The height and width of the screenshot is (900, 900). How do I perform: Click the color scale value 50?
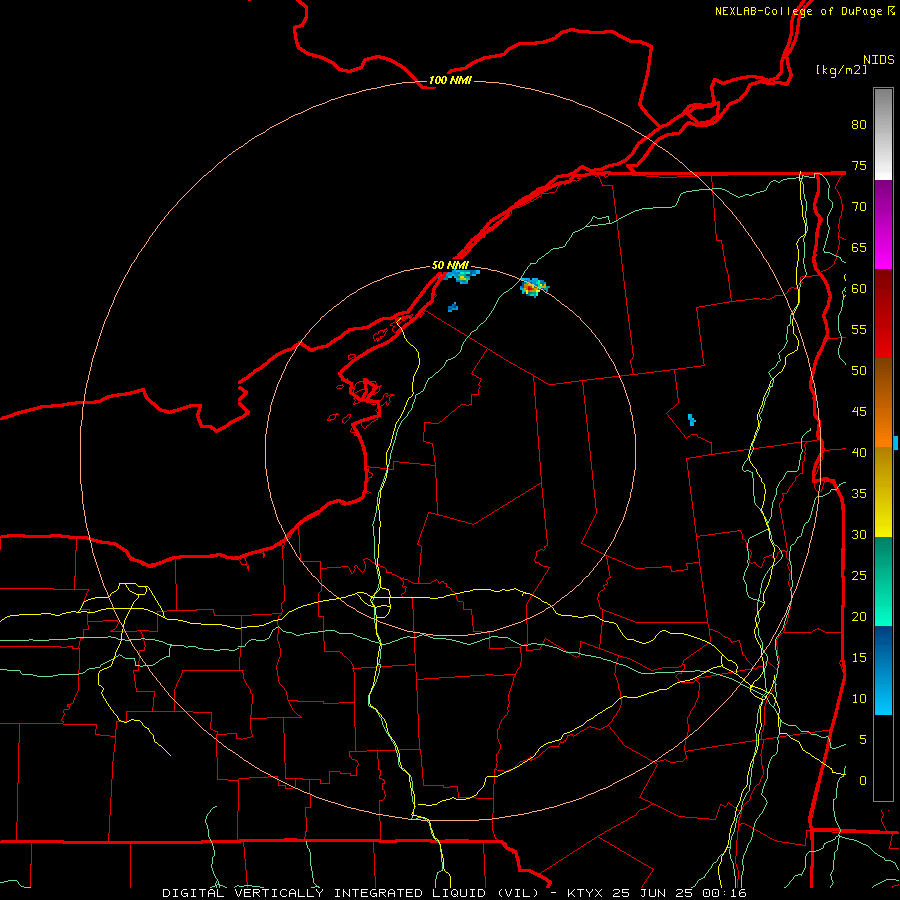coord(859,371)
